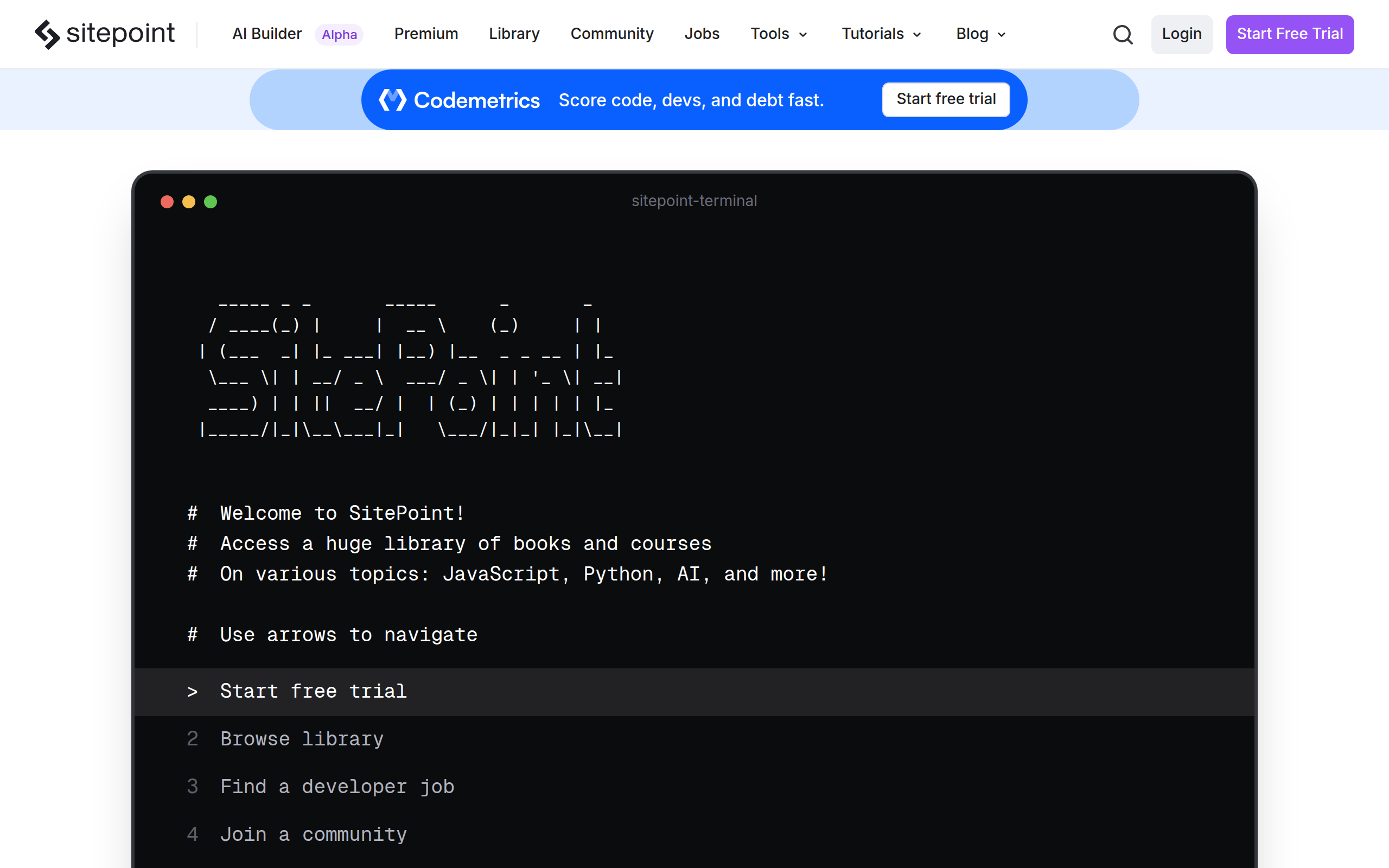Click the SitePoint logo
The width and height of the screenshot is (1389, 868).
(105, 34)
